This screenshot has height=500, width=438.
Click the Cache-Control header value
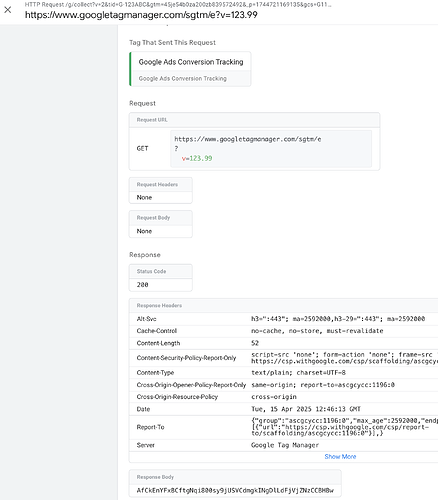317,331
